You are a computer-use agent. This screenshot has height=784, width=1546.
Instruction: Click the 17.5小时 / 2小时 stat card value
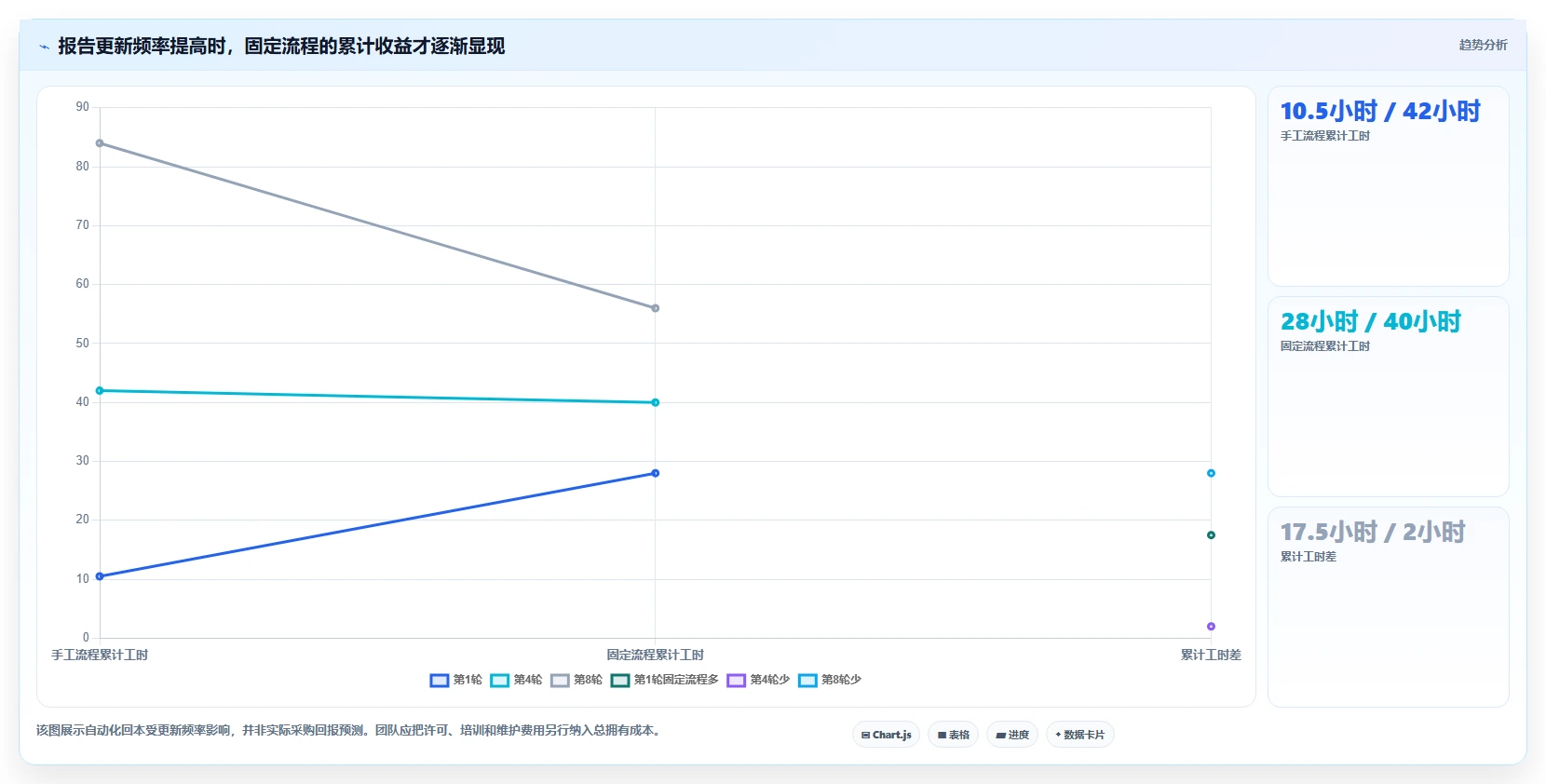(x=1373, y=532)
